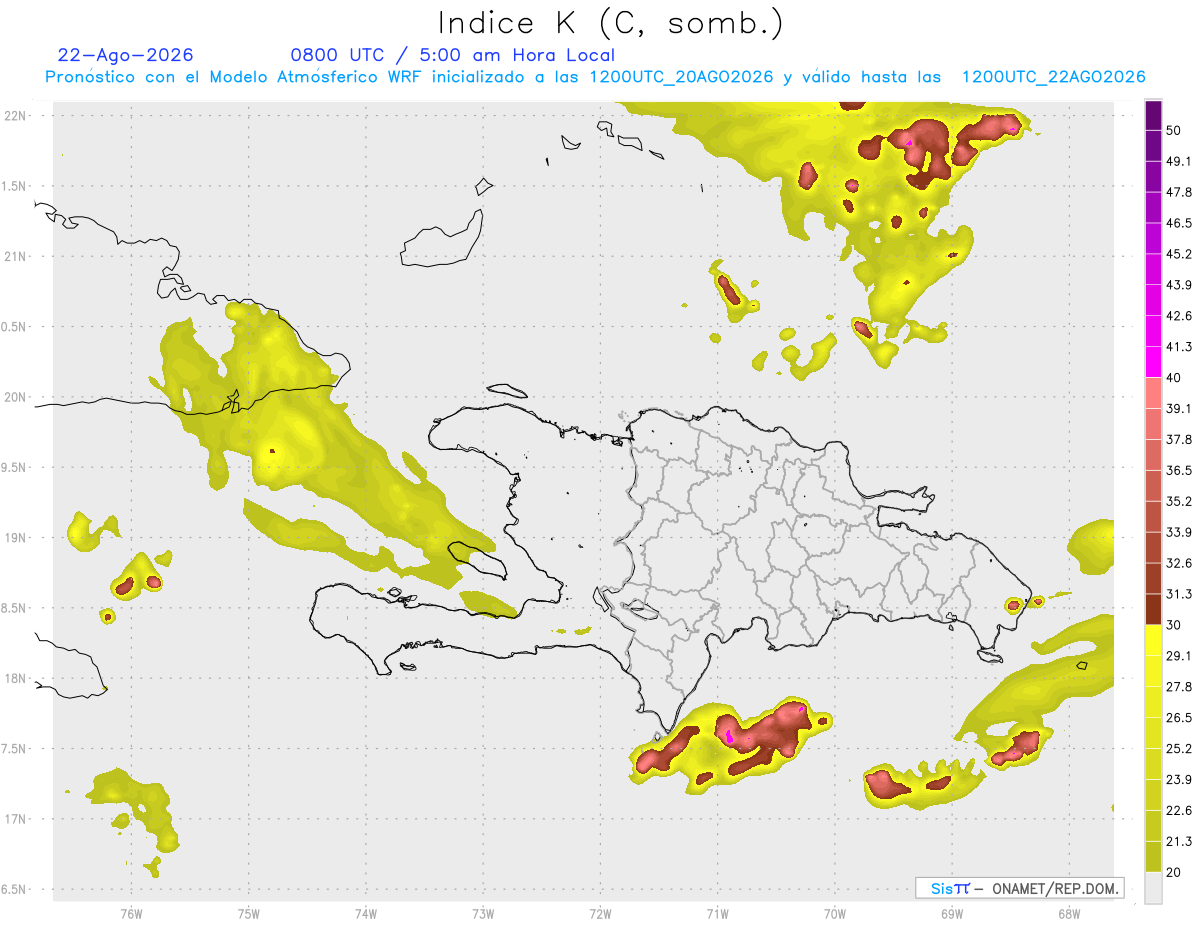
Task: Click the "29.1" color scale value
Action: (1179, 656)
